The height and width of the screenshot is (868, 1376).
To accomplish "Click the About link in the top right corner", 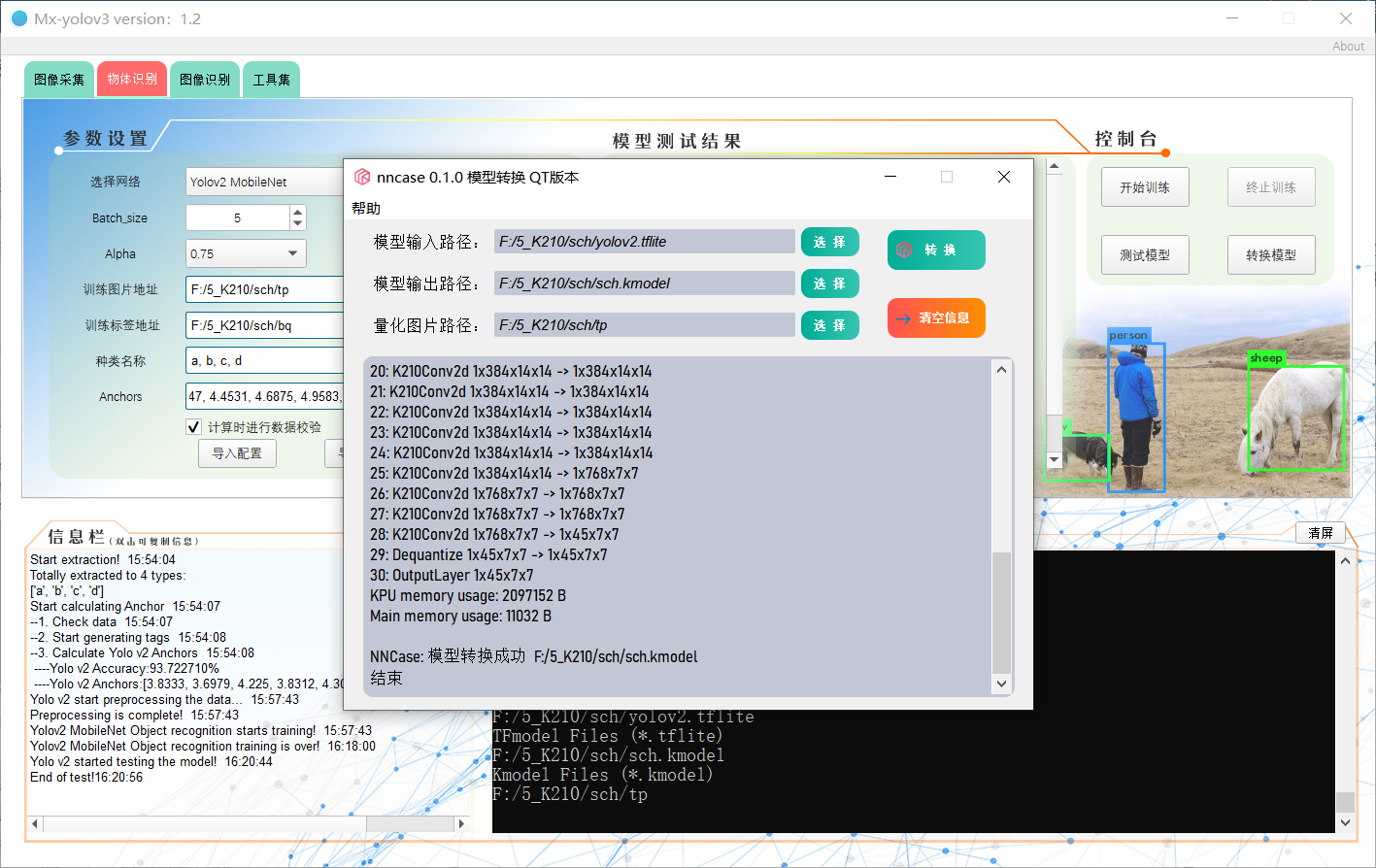I will [1348, 46].
